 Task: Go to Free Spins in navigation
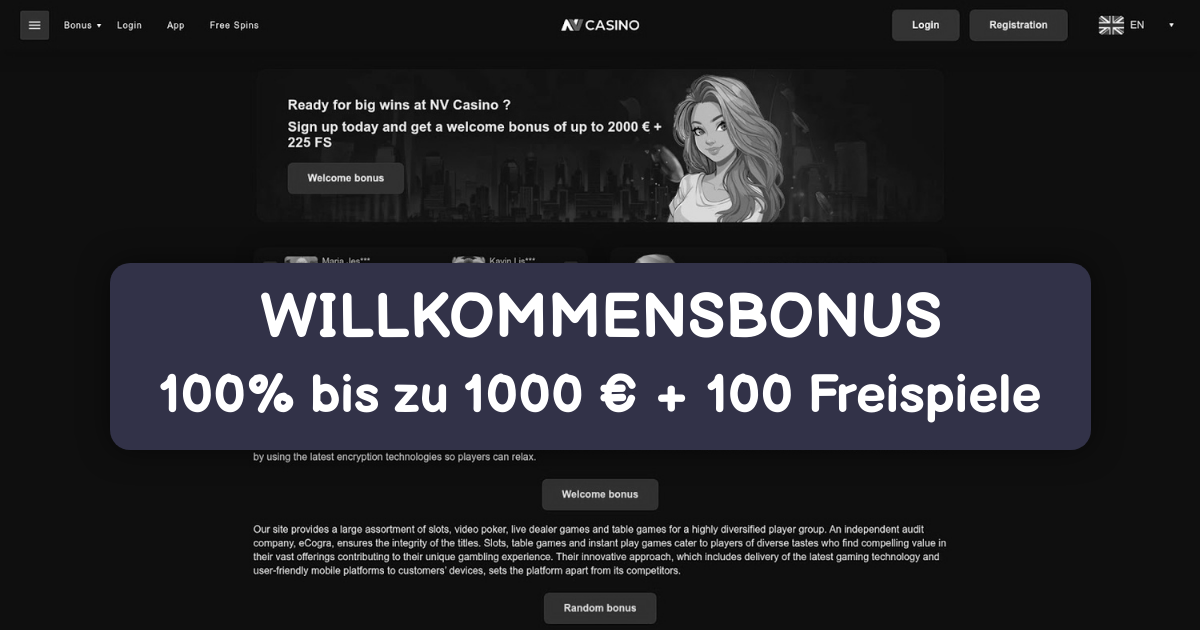tap(234, 25)
